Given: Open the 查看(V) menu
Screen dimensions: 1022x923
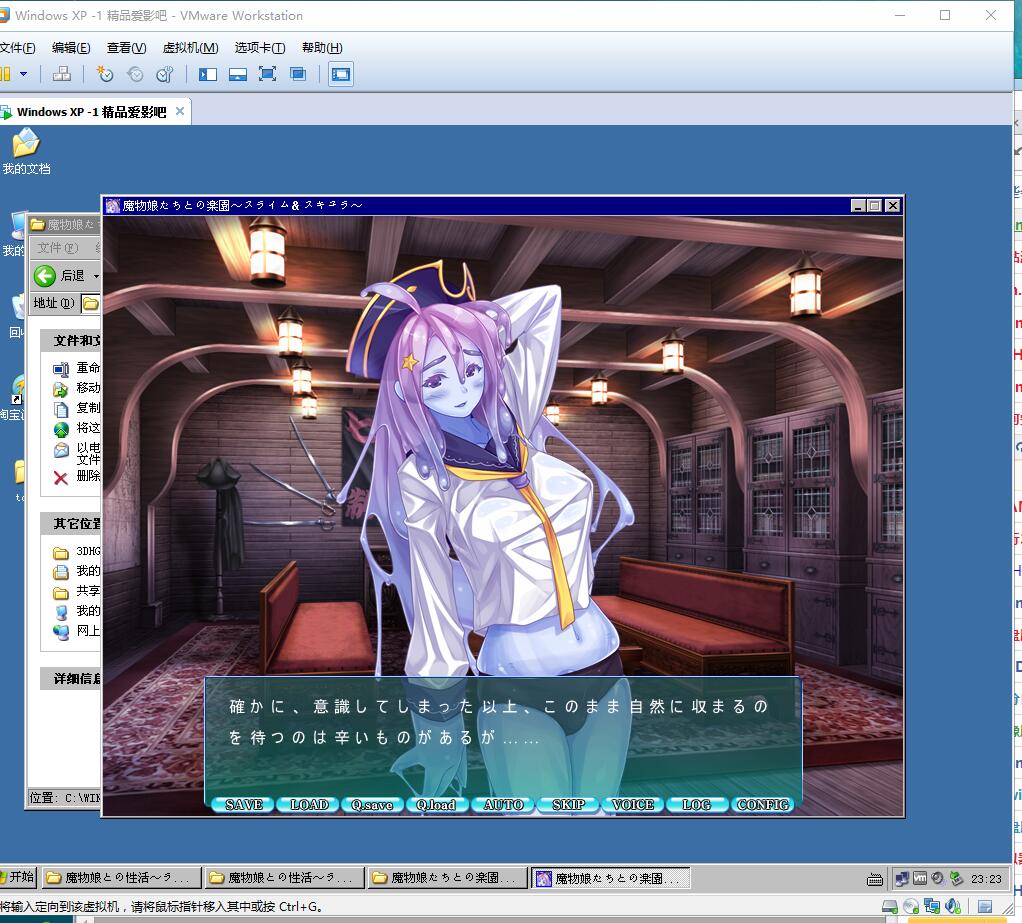Looking at the screenshot, I should (x=126, y=48).
